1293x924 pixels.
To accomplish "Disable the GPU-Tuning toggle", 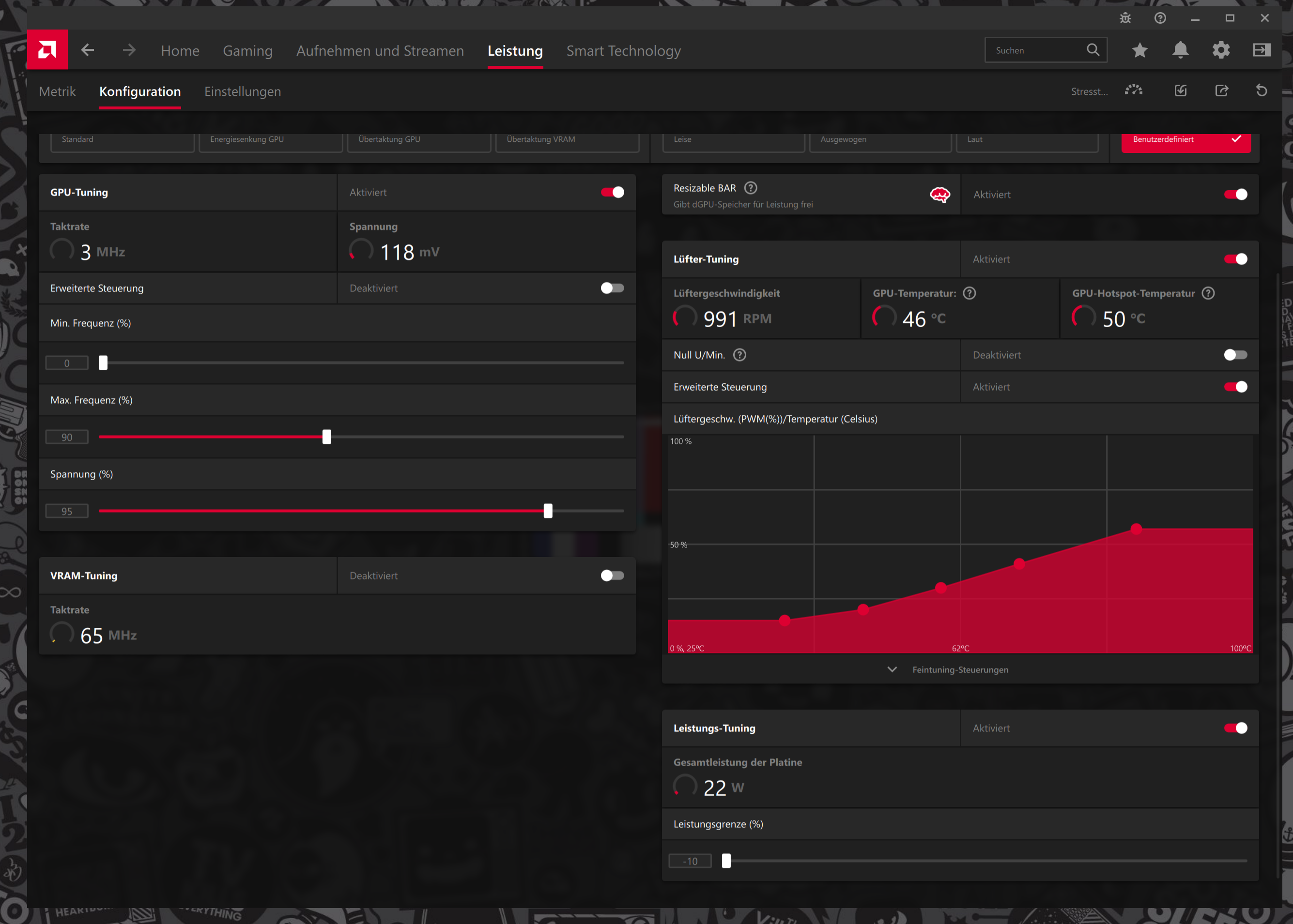I will (x=612, y=192).
